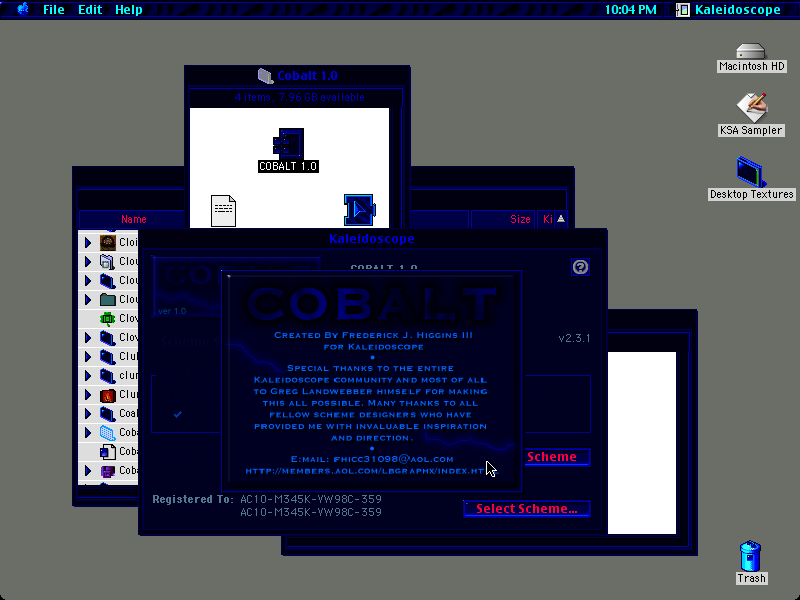Expand the lowercase clur row

[88, 376]
